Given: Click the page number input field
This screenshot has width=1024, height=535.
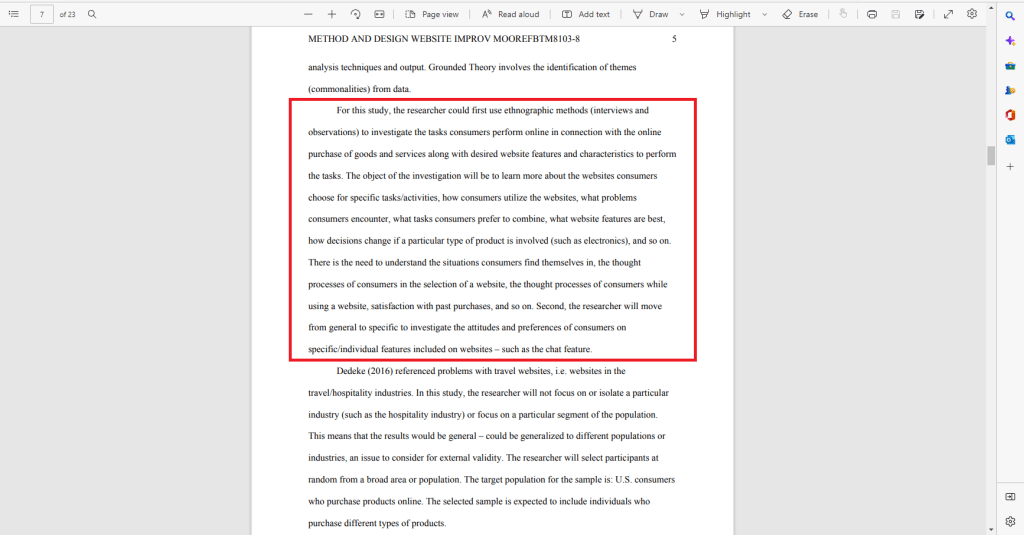Looking at the screenshot, I should click(x=42, y=14).
